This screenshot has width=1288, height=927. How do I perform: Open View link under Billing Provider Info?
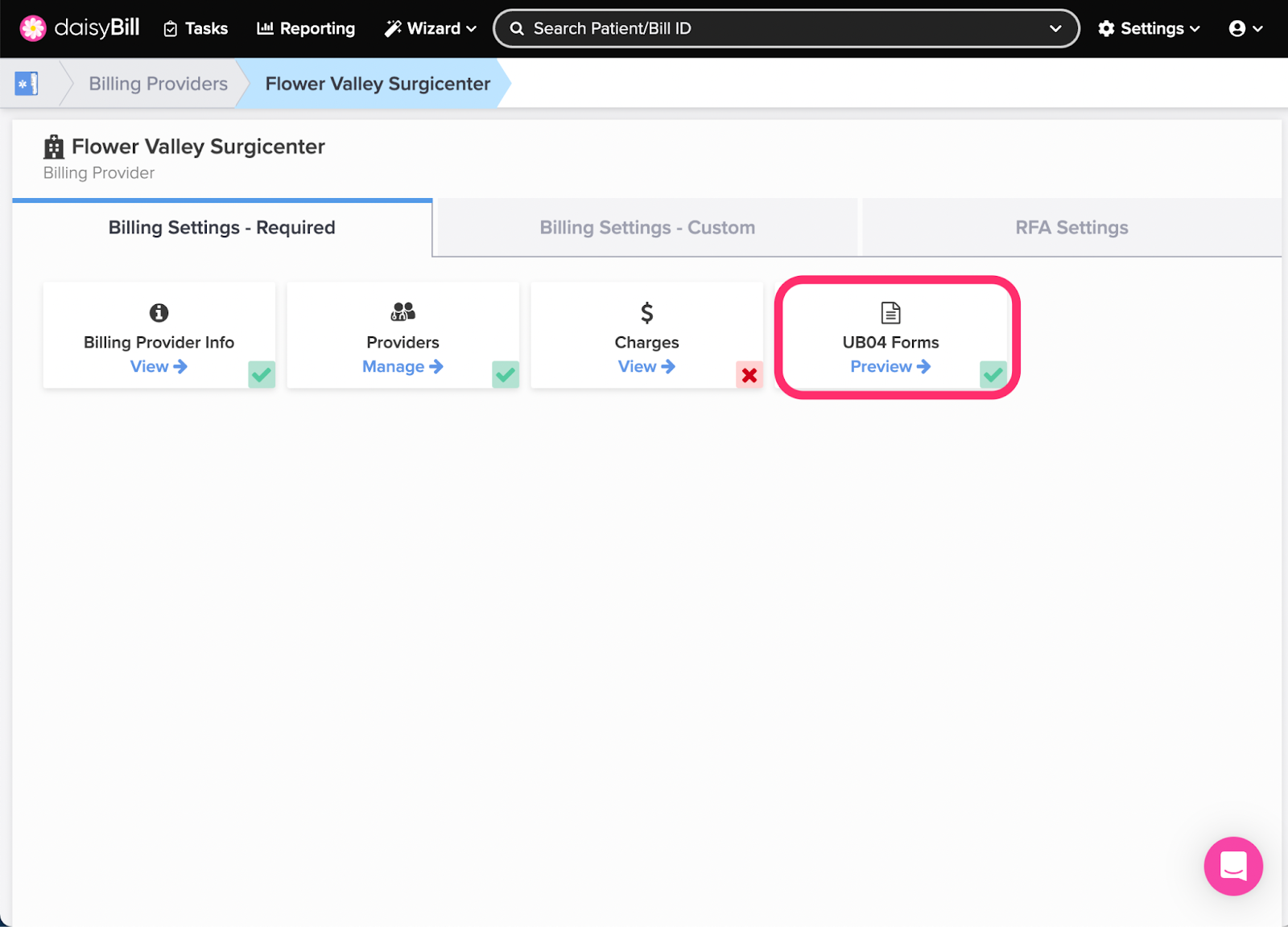(x=159, y=366)
